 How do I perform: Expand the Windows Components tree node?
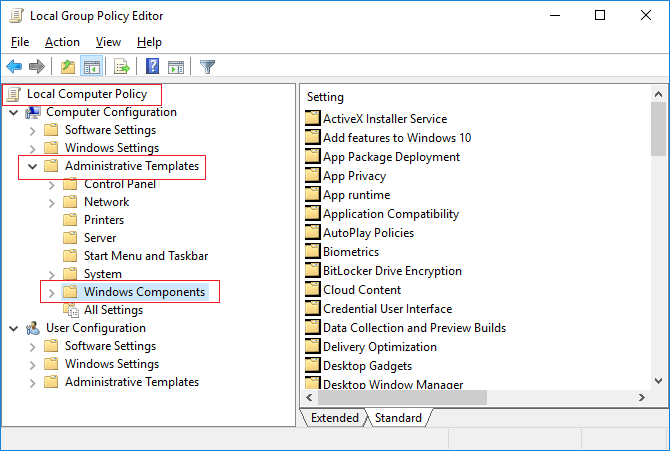coord(52,292)
